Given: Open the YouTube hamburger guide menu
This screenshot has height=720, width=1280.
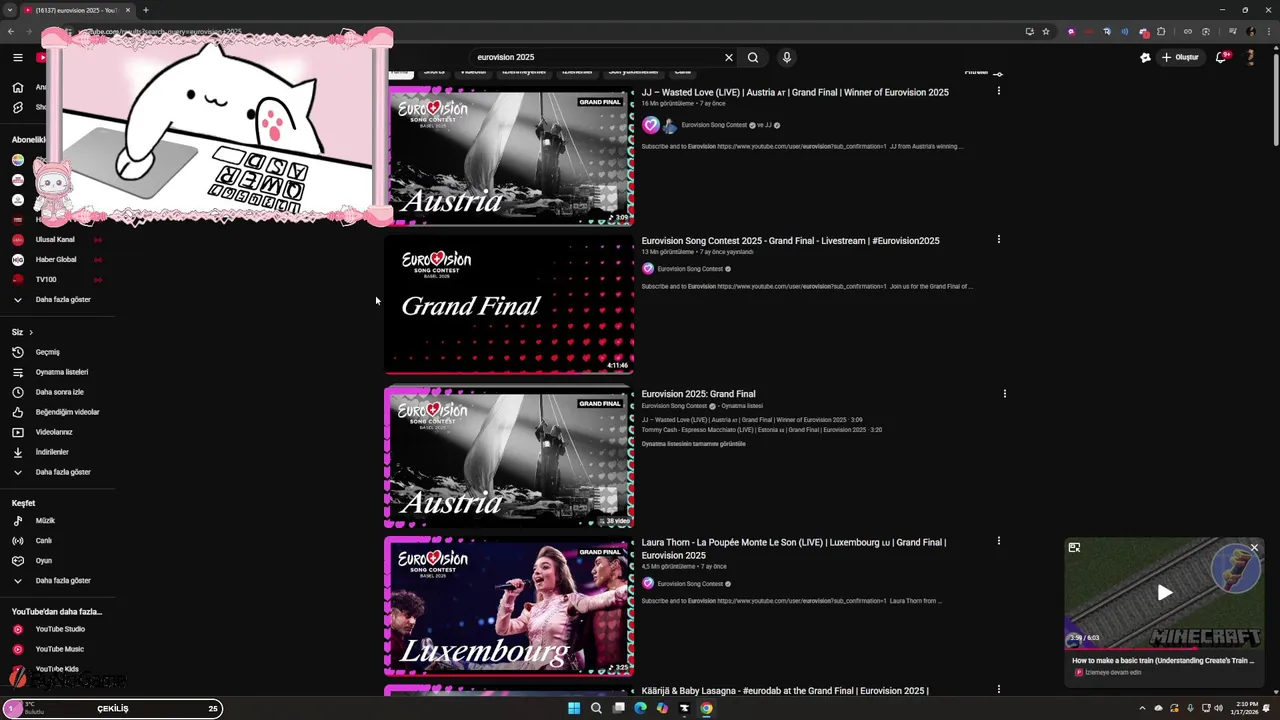Looking at the screenshot, I should tap(17, 57).
